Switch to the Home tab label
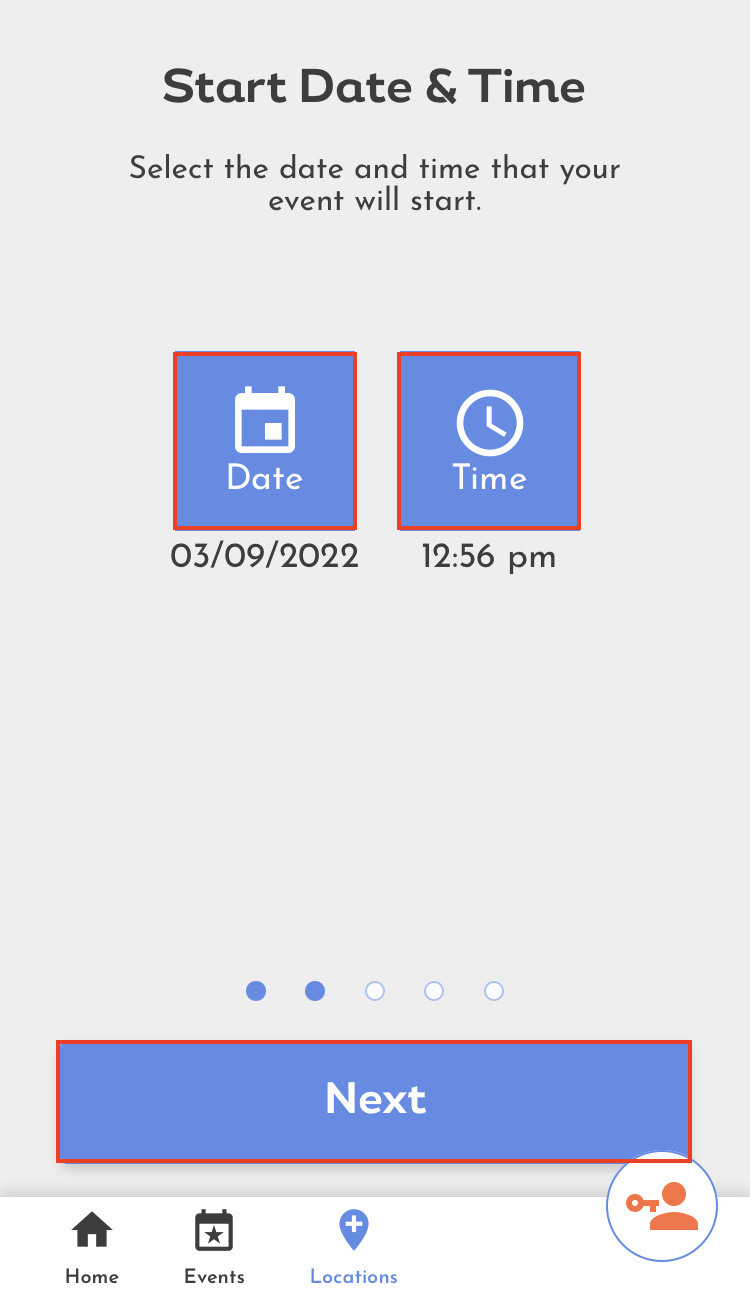750x1294 pixels. [x=92, y=1277]
